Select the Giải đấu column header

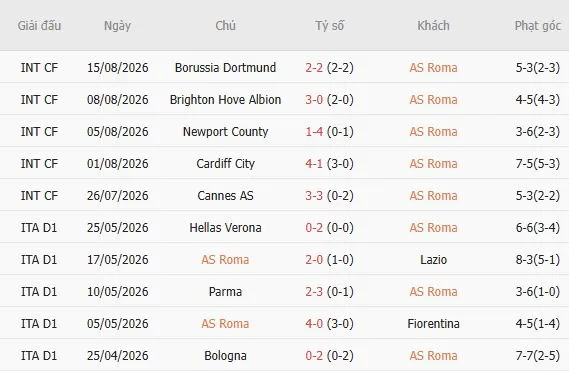(39, 26)
